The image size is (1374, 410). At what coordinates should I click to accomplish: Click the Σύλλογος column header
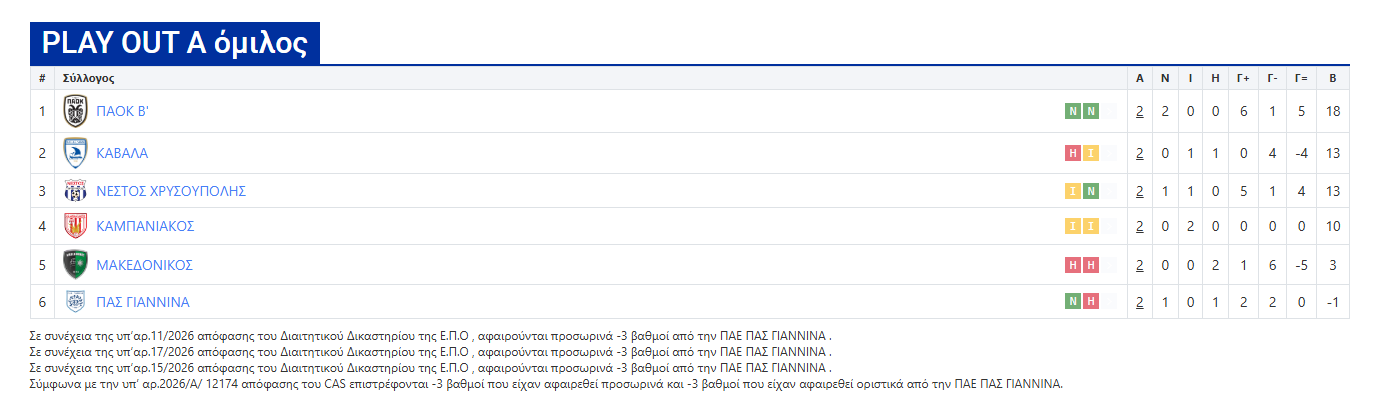click(88, 78)
